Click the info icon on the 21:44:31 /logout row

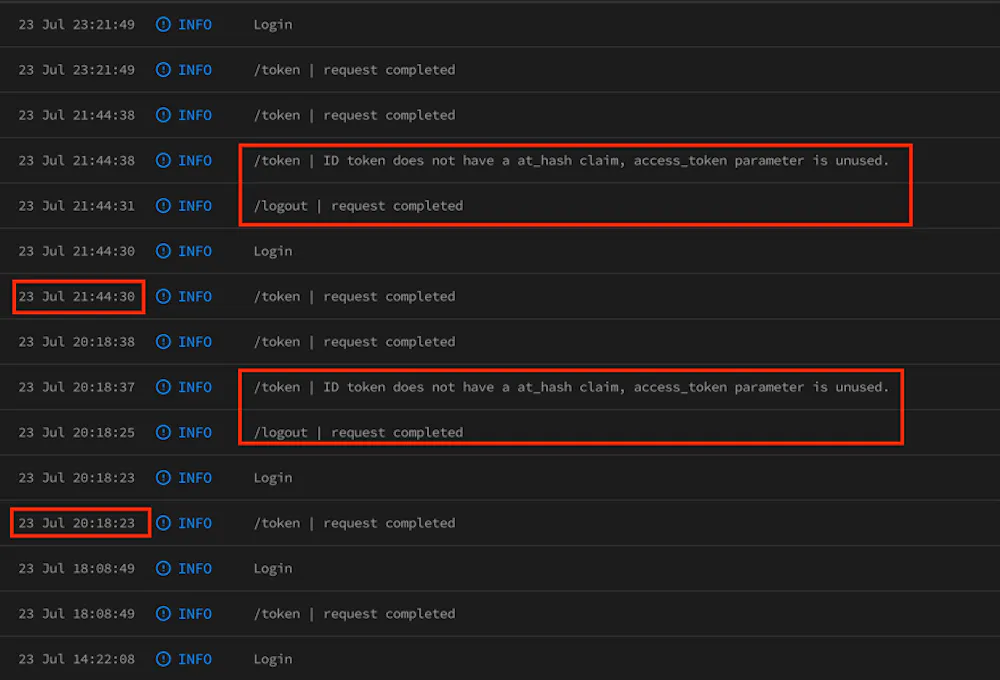[163, 205]
